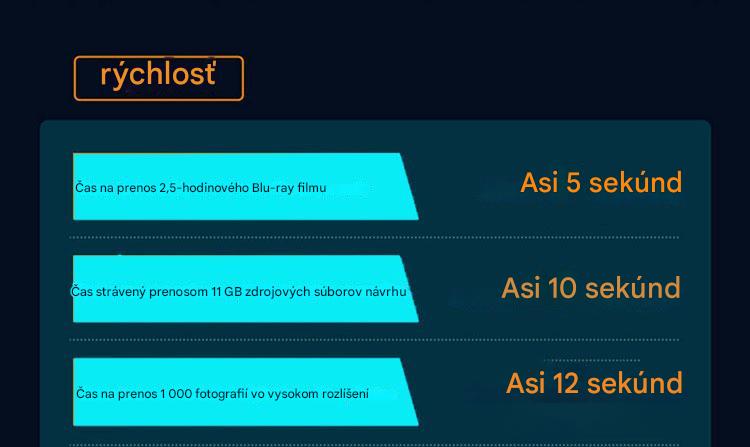
Task: Click the word "fotografií" in the third bar
Action: pos(222,394)
